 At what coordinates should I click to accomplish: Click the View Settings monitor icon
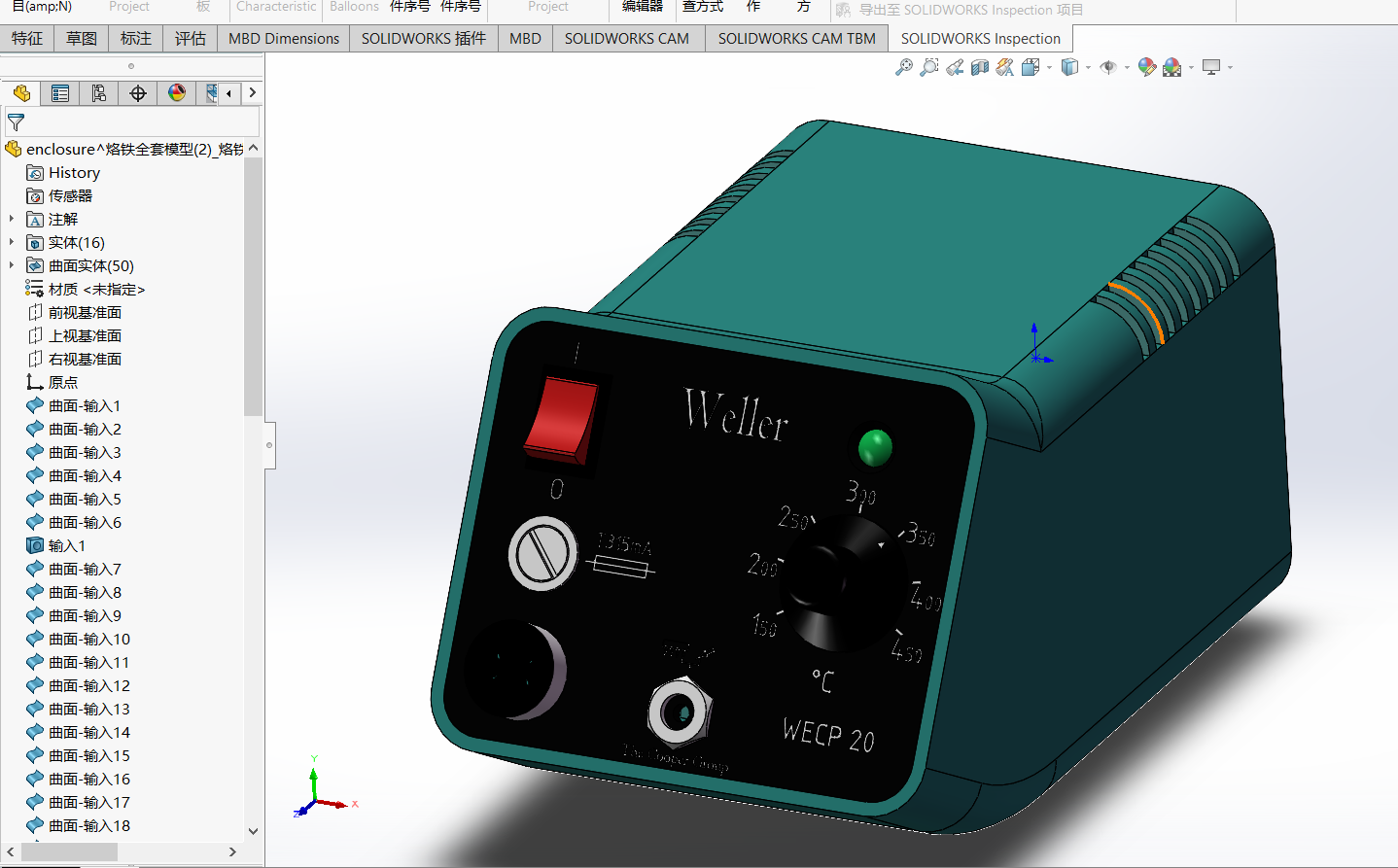click(1211, 67)
